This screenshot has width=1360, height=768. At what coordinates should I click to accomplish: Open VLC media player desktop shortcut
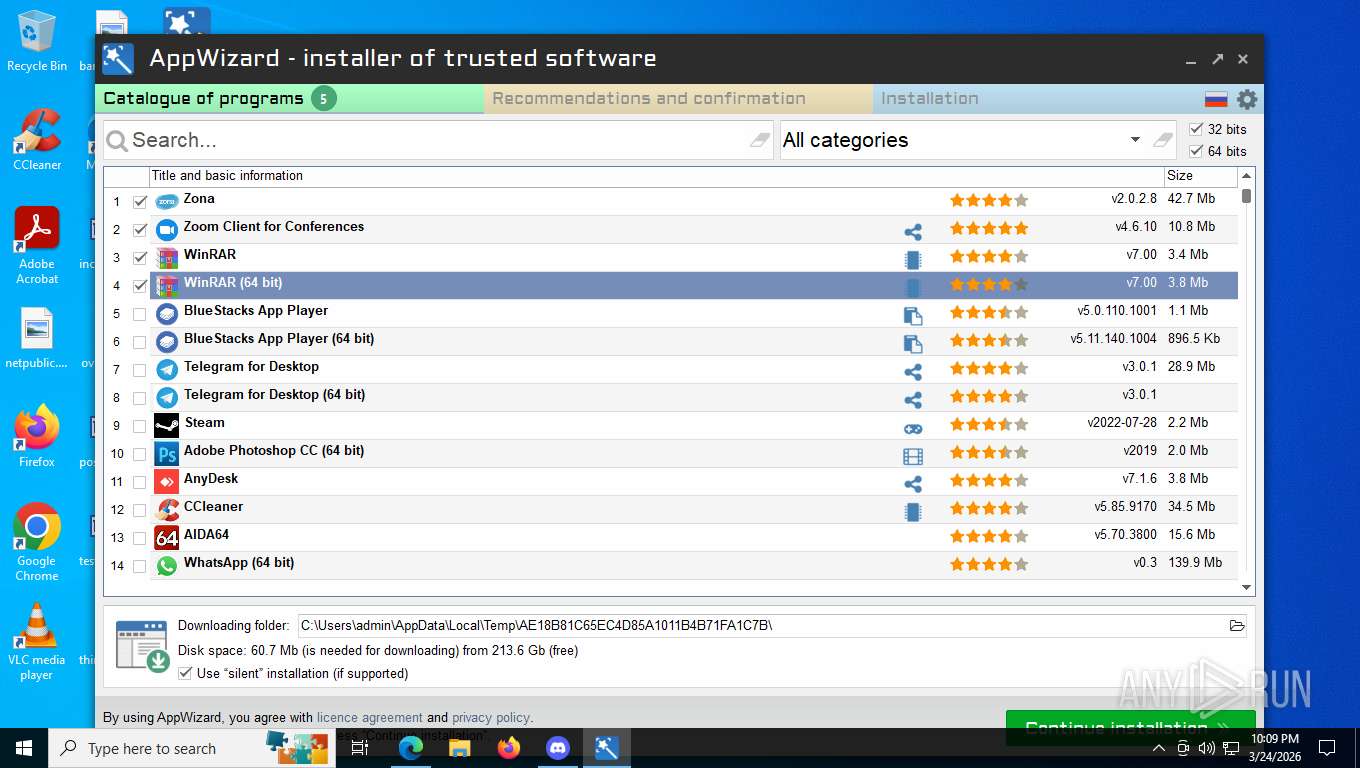tap(36, 642)
